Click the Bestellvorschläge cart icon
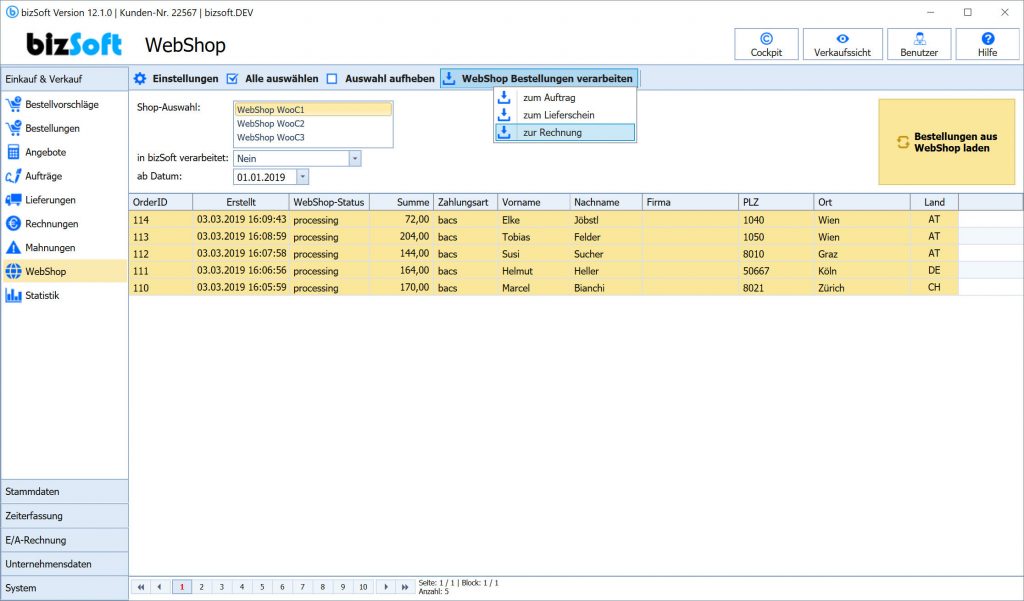Viewport: 1024px width, 601px height. point(13,105)
